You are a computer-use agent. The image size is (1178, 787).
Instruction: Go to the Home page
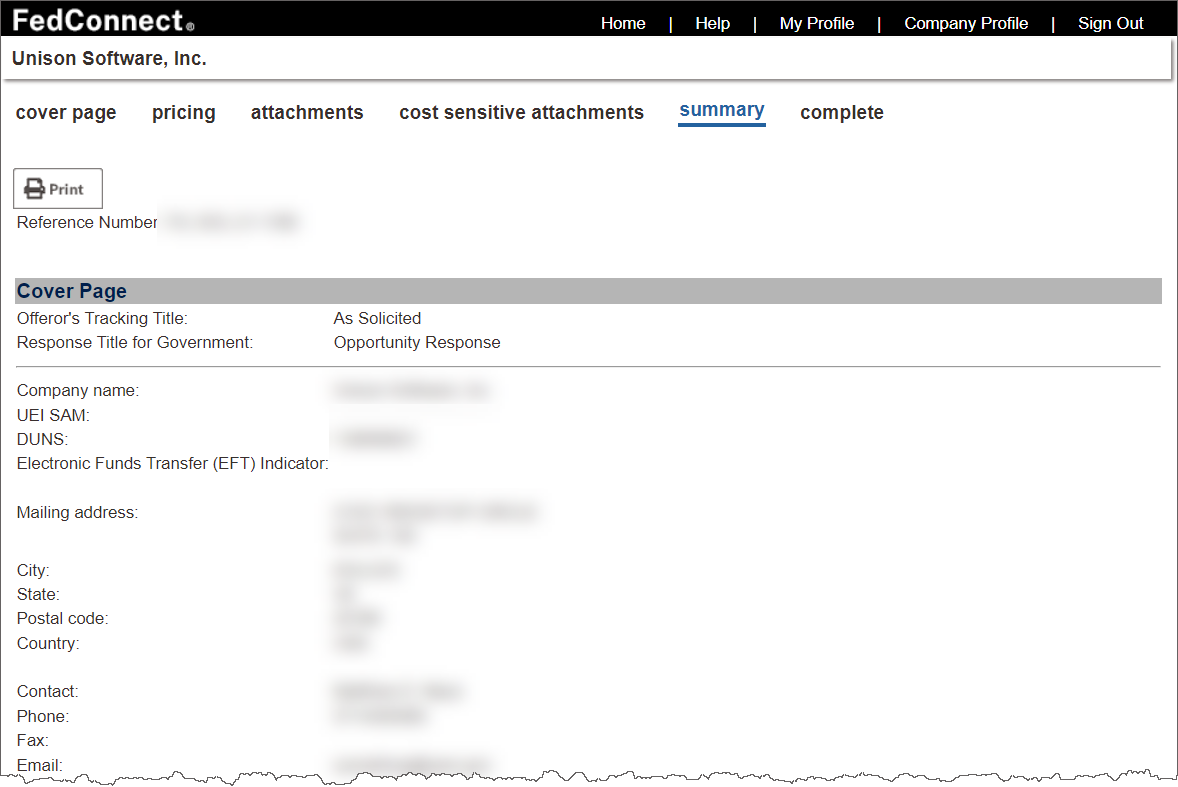pyautogui.click(x=622, y=23)
